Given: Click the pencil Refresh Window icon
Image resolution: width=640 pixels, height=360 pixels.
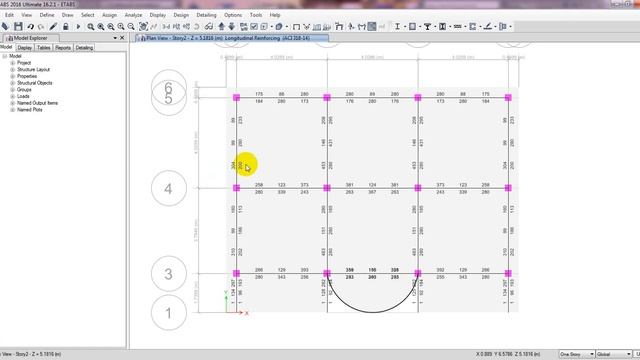Looking at the screenshot, I should pos(53,27).
